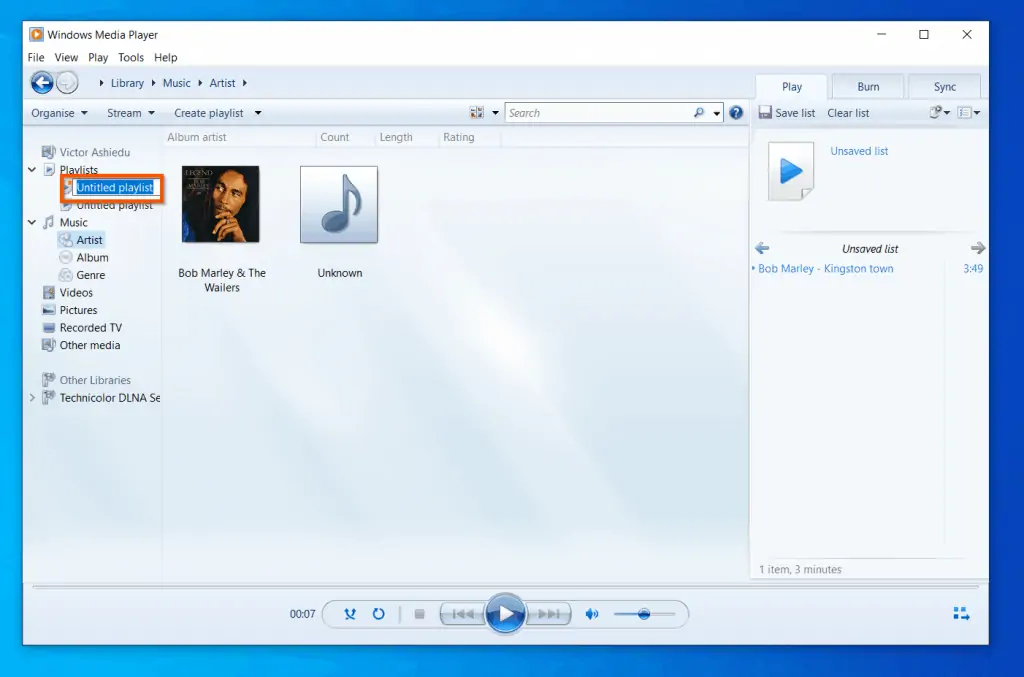
Task: Open the Create playlist dropdown arrow
Action: [x=258, y=113]
